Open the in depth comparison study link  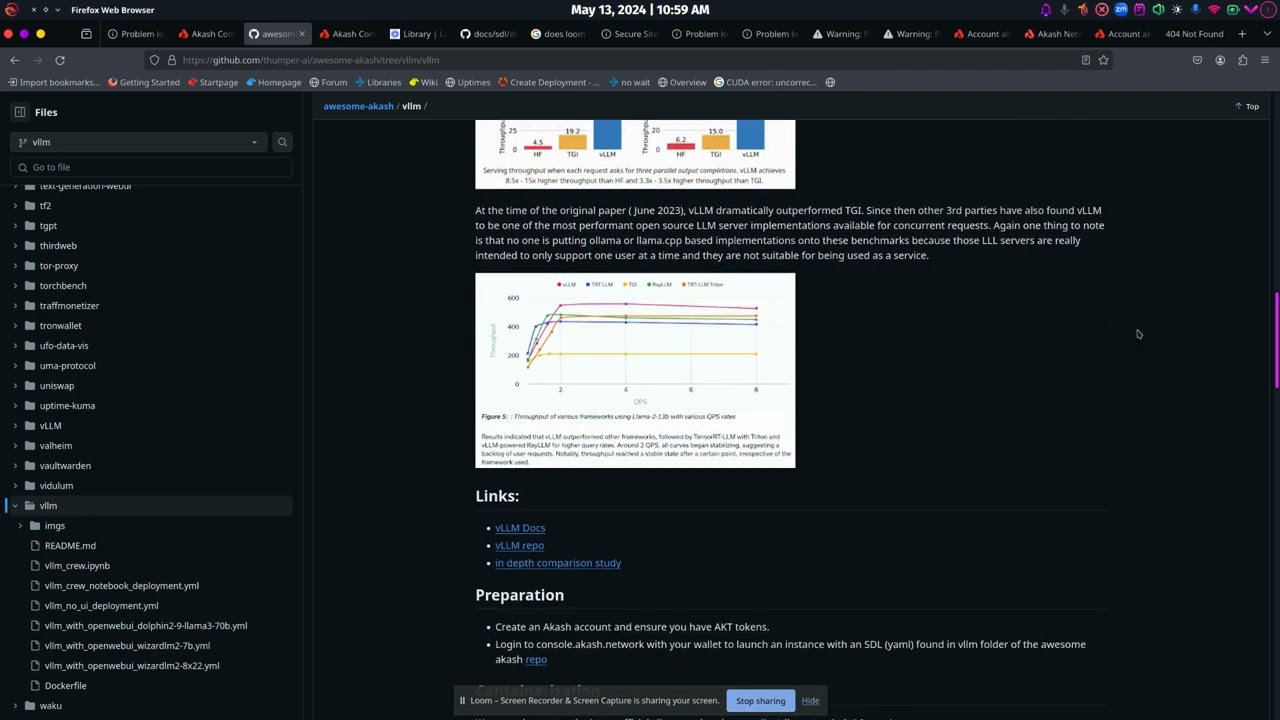click(558, 563)
